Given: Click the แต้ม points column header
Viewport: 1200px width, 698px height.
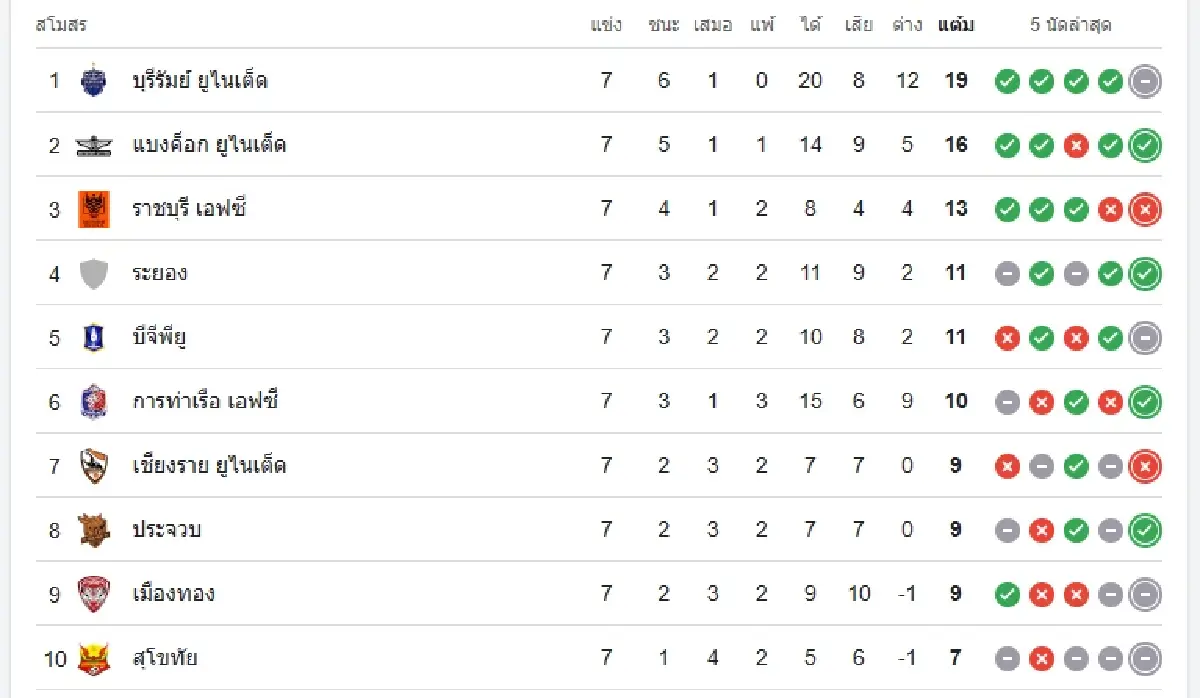Looking at the screenshot, I should tap(956, 25).
